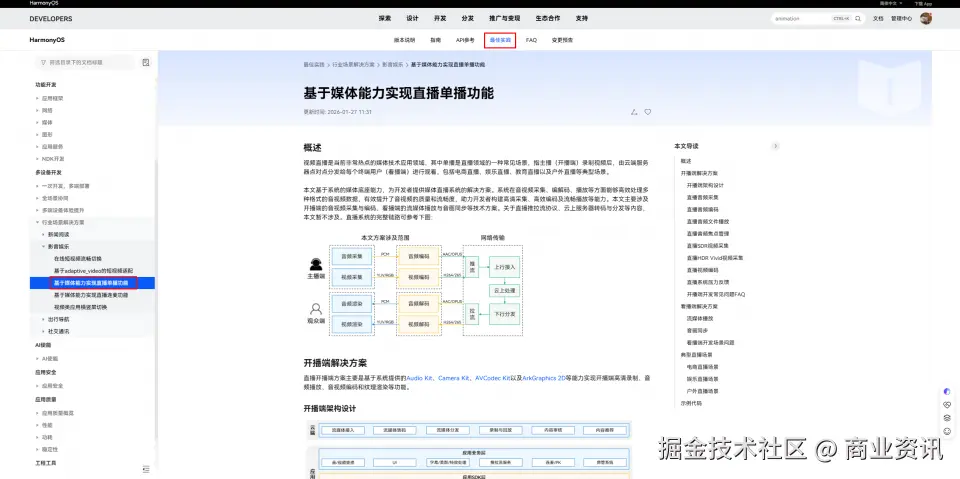
Task: Click the share icon under the title
Action: click(x=634, y=112)
